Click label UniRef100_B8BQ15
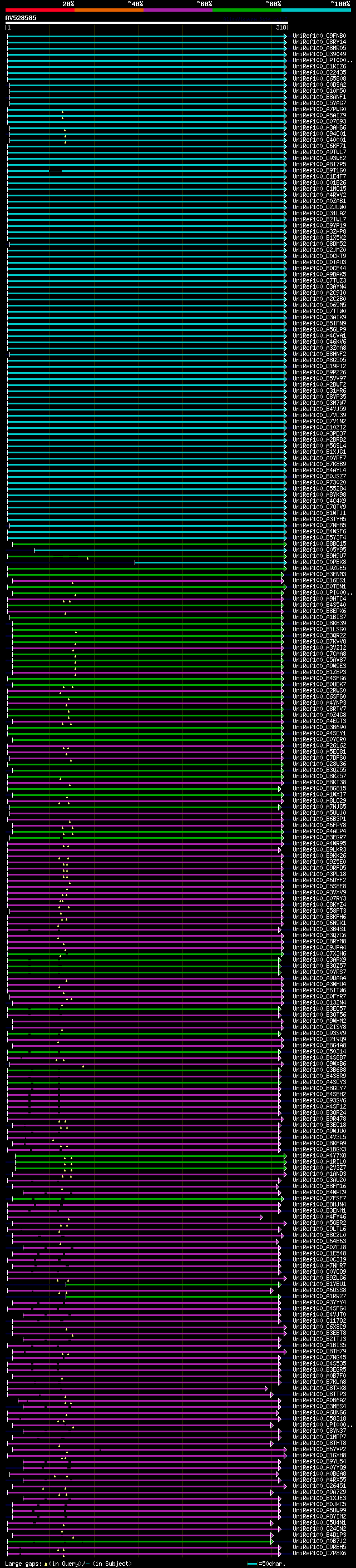The image size is (356, 1568). pos(319,543)
